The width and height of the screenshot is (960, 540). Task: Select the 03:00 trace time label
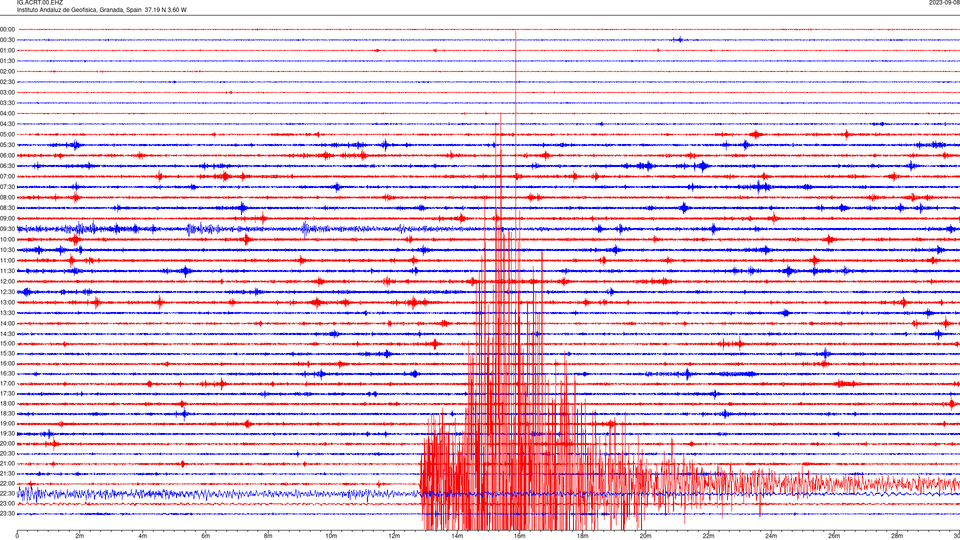(7, 92)
